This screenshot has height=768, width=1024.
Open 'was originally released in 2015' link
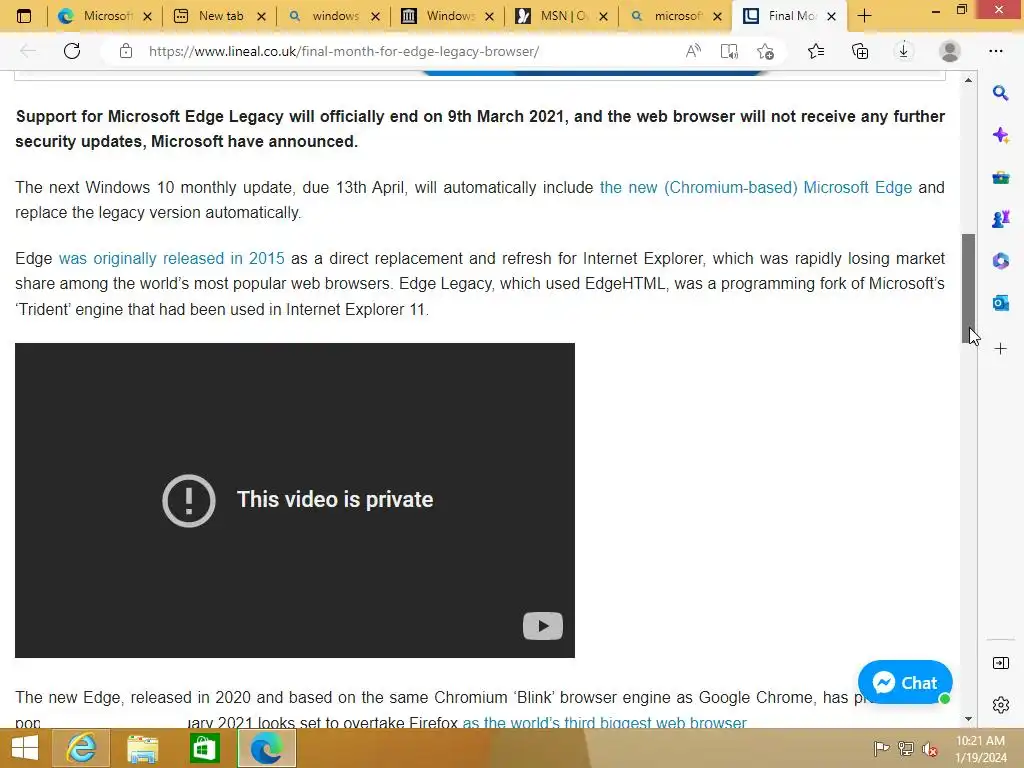(x=172, y=259)
